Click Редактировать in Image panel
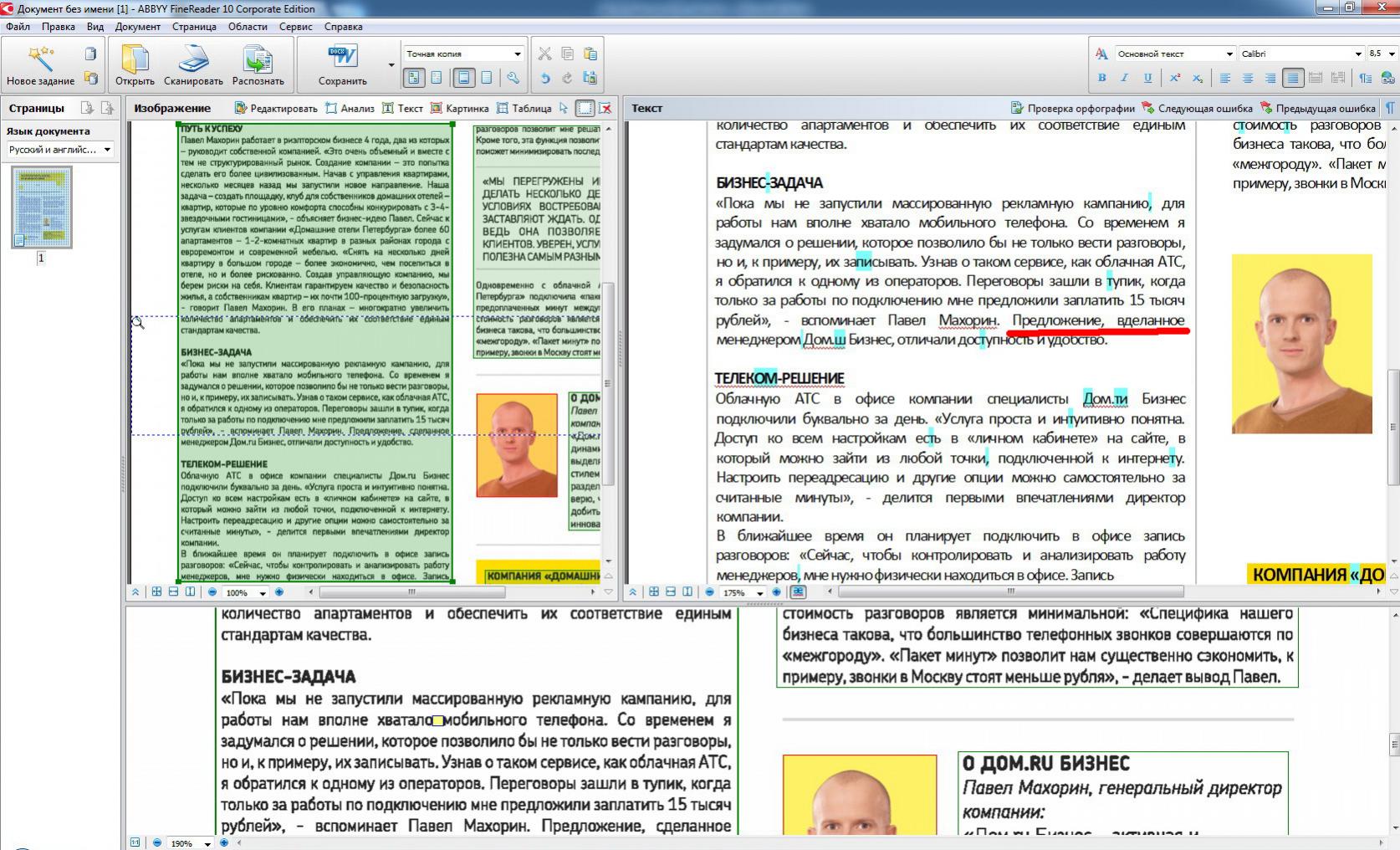Image resolution: width=1400 pixels, height=850 pixels. click(x=276, y=108)
